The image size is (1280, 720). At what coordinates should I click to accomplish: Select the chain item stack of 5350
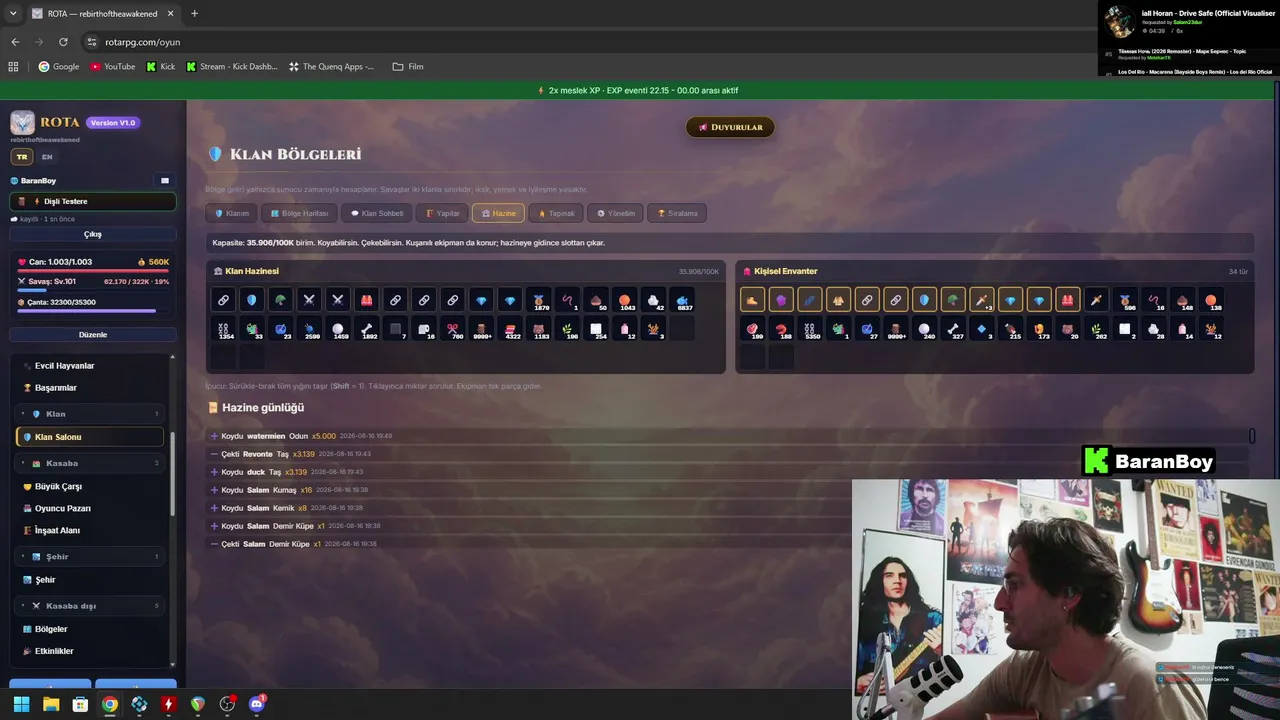tap(810, 329)
